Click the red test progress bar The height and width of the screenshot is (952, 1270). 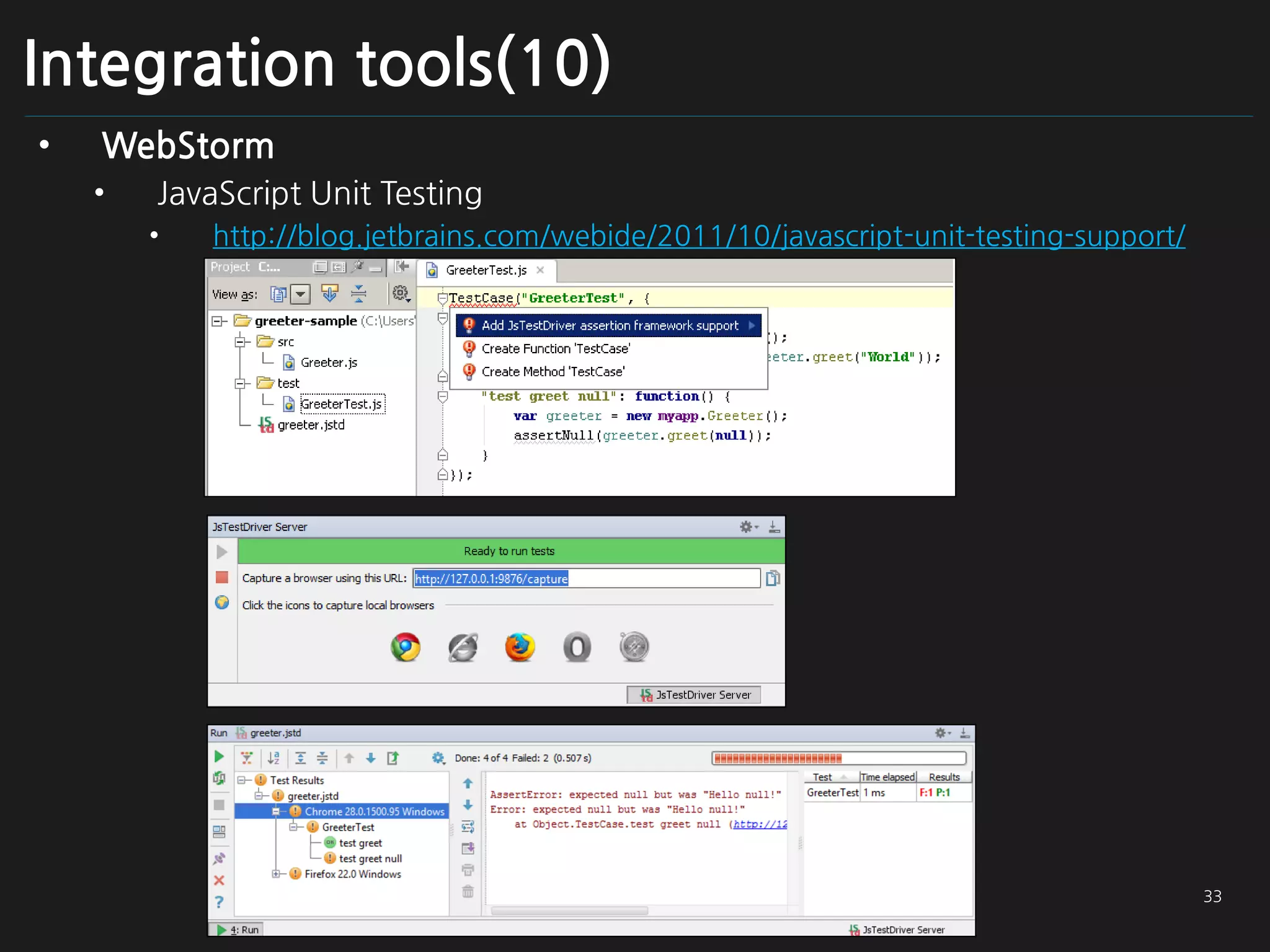[839, 758]
